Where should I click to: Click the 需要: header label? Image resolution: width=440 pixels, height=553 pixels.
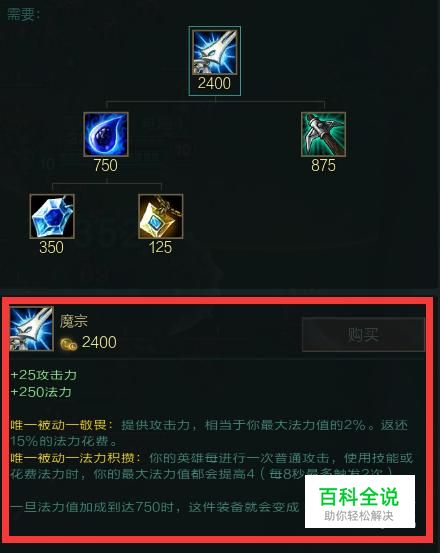point(24,15)
